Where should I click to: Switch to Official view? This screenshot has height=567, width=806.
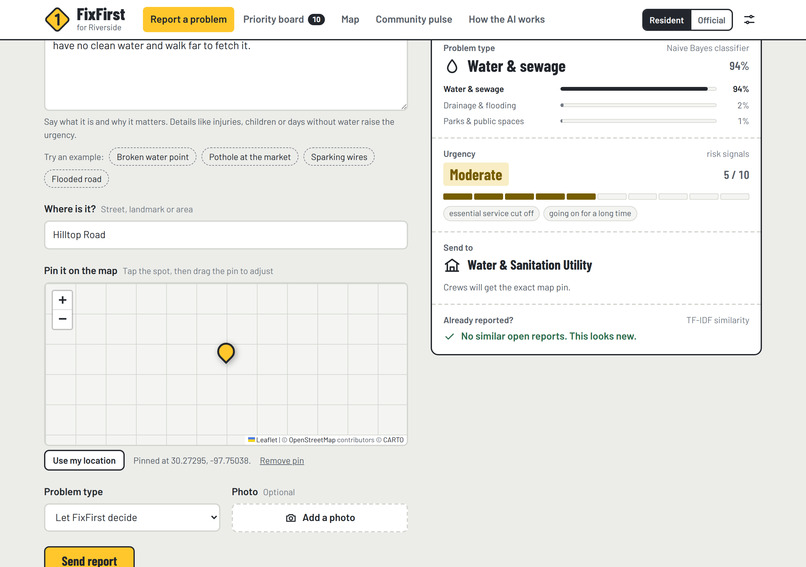click(x=711, y=20)
